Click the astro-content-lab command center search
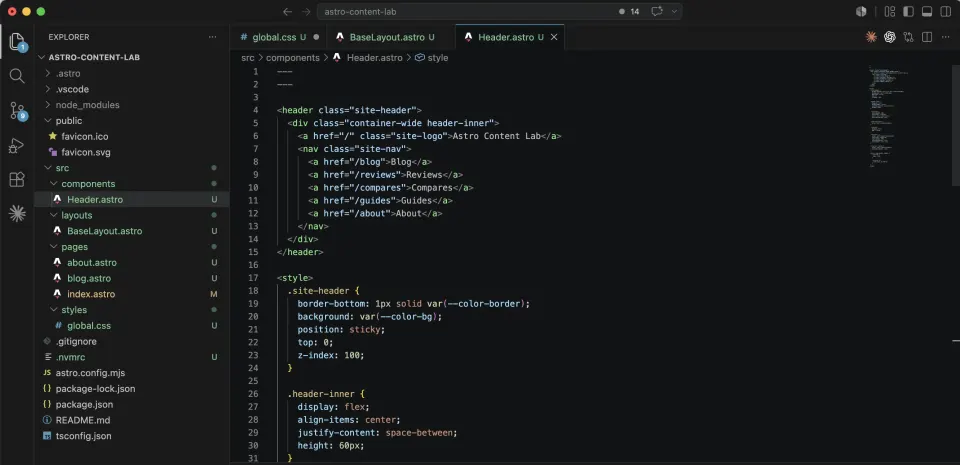Image resolution: width=960 pixels, height=465 pixels. pyautogui.click(x=499, y=12)
